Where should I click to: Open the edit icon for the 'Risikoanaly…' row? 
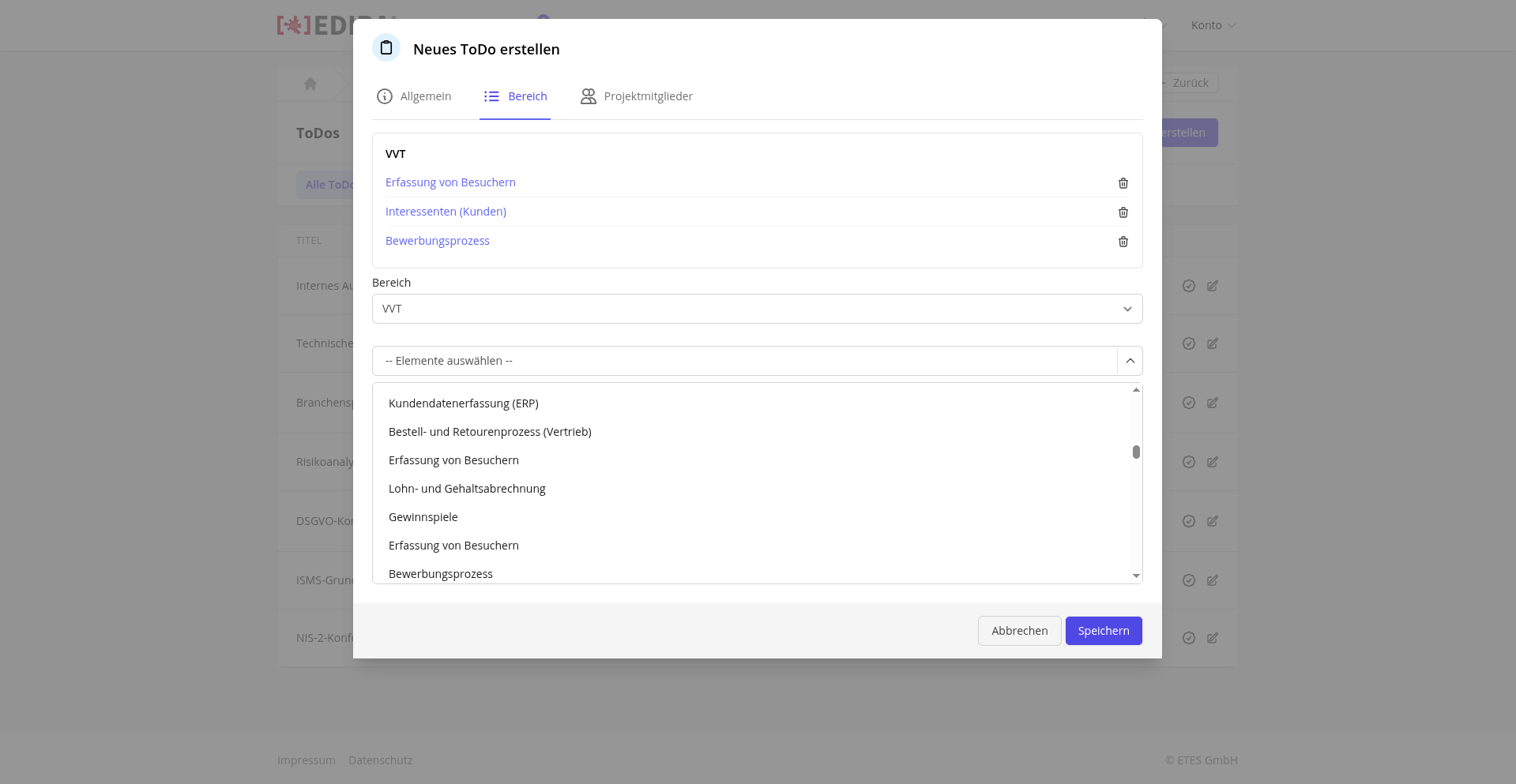click(1213, 462)
